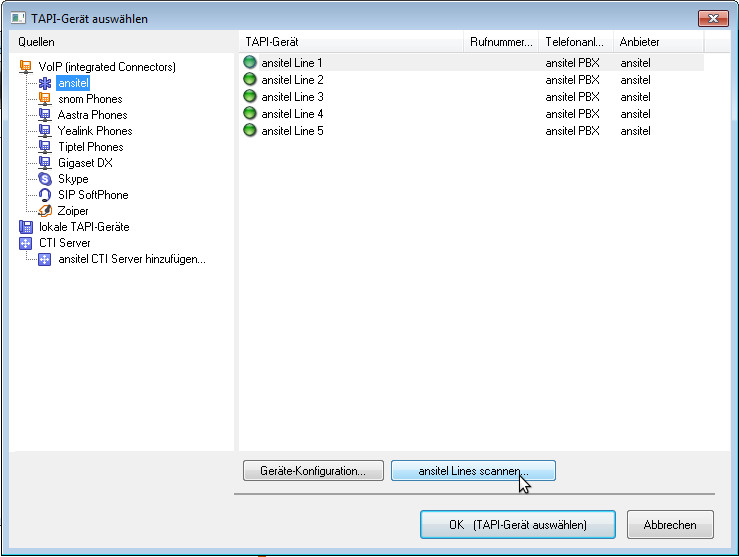
Task: Click green status icon of ansitel Line 2
Action: 250,80
